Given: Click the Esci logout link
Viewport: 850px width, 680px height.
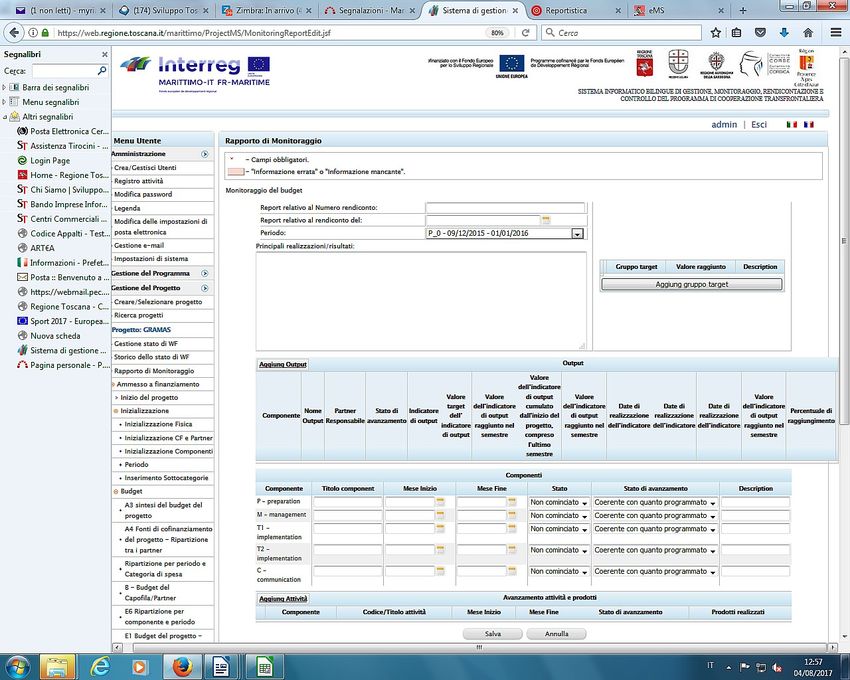Looking at the screenshot, I should pos(759,125).
